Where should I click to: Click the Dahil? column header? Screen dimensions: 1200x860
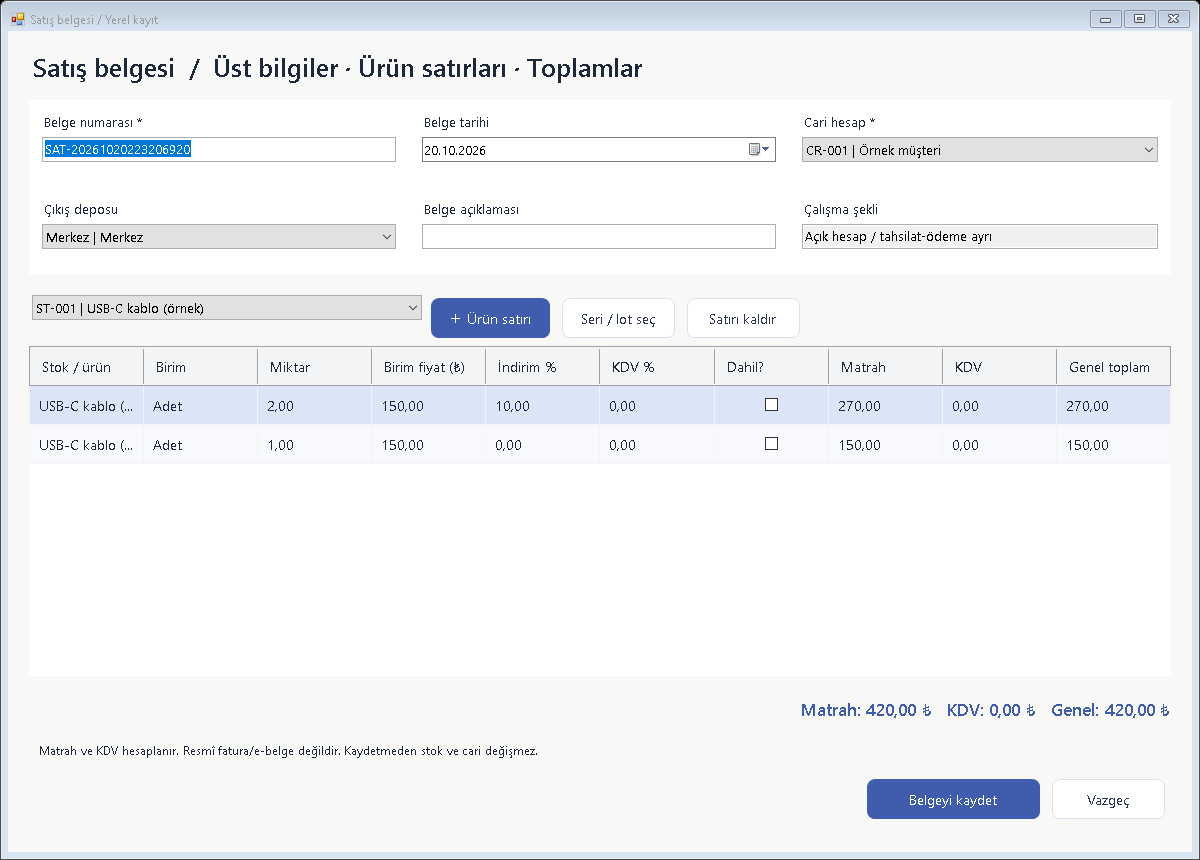pos(771,367)
